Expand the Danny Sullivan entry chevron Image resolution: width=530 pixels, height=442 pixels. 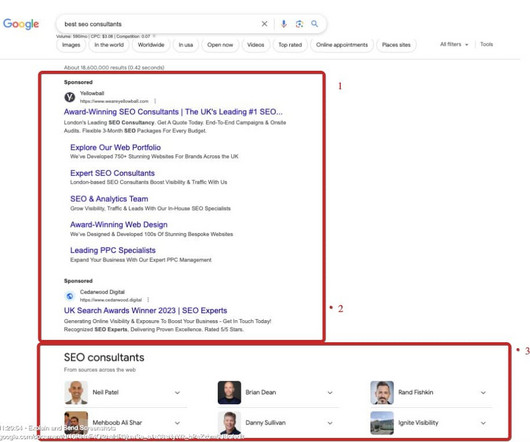(330, 423)
